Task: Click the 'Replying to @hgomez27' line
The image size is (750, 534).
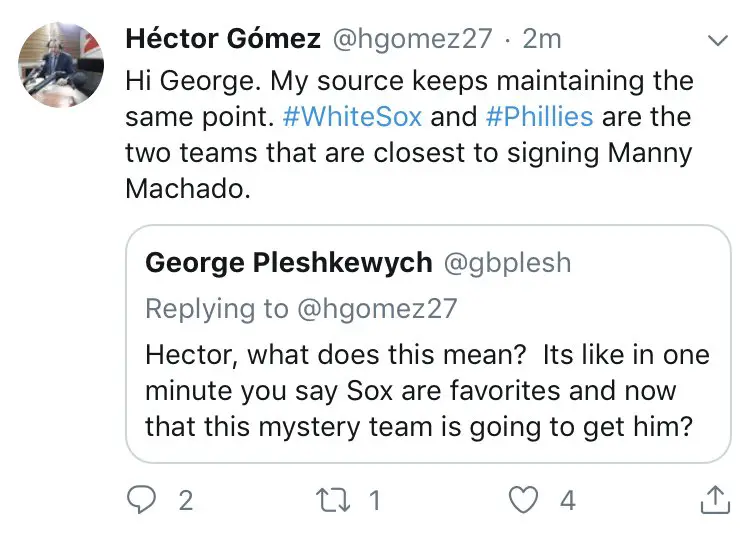Action: click(x=301, y=308)
